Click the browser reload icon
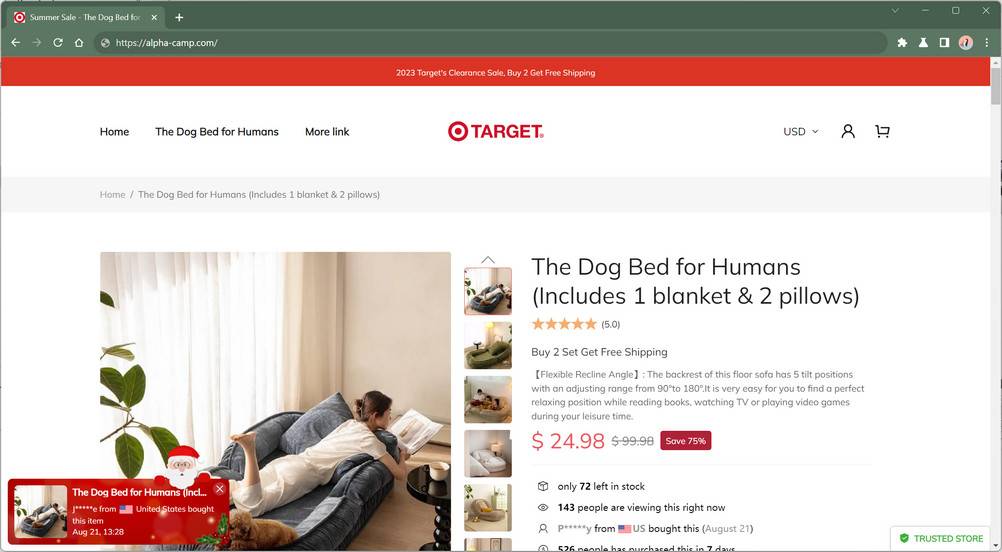The height and width of the screenshot is (552, 1002). (58, 43)
